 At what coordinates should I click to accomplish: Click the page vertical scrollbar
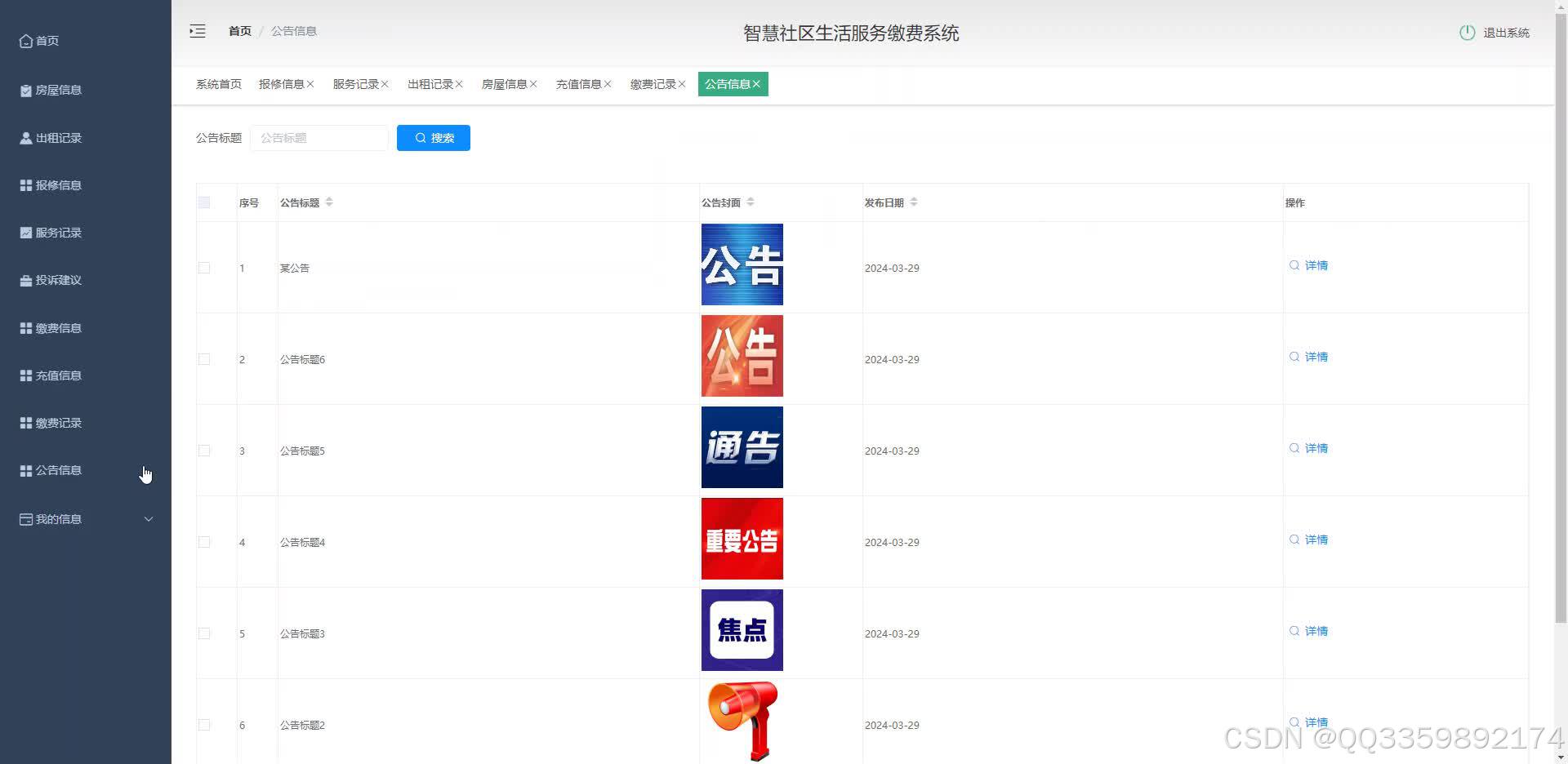pos(1561,318)
